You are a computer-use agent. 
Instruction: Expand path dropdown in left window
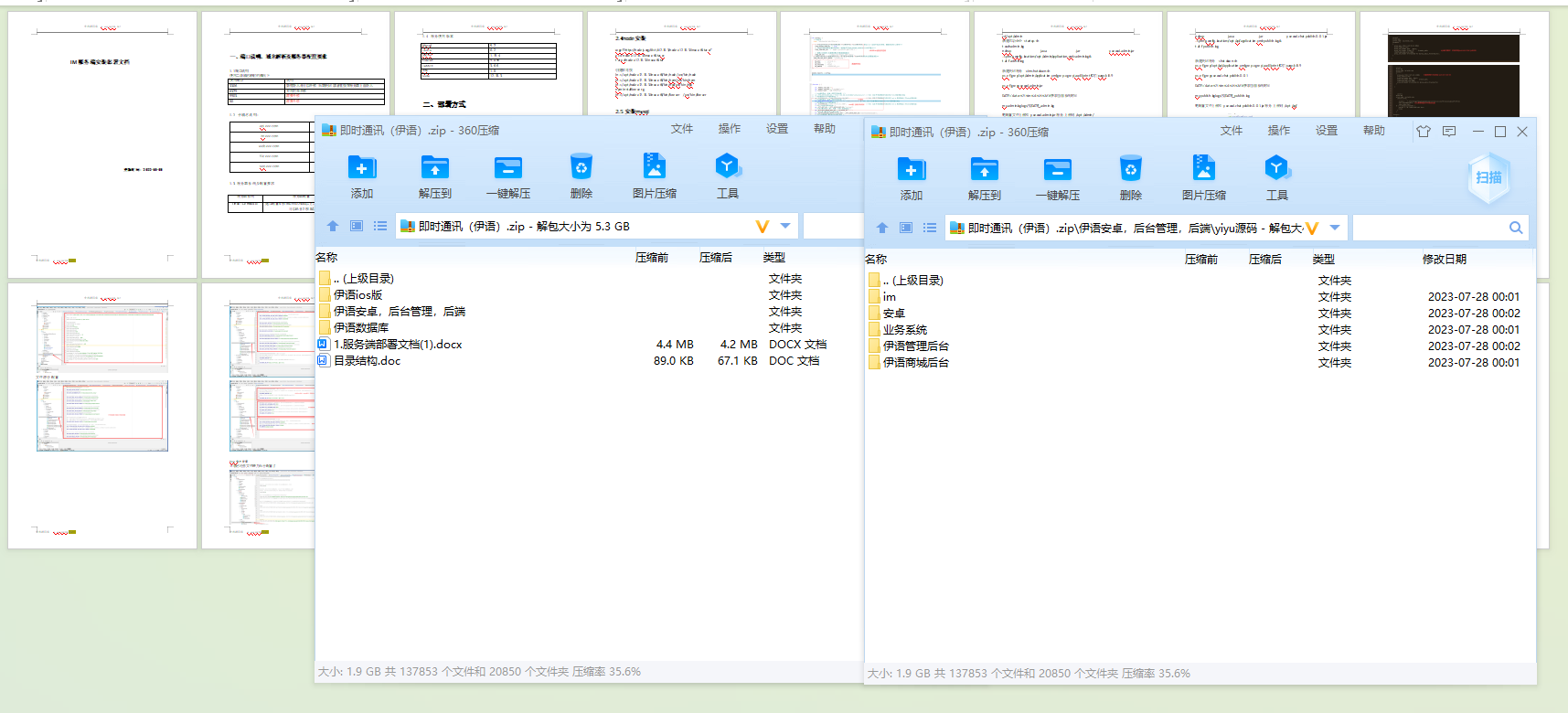pos(785,226)
